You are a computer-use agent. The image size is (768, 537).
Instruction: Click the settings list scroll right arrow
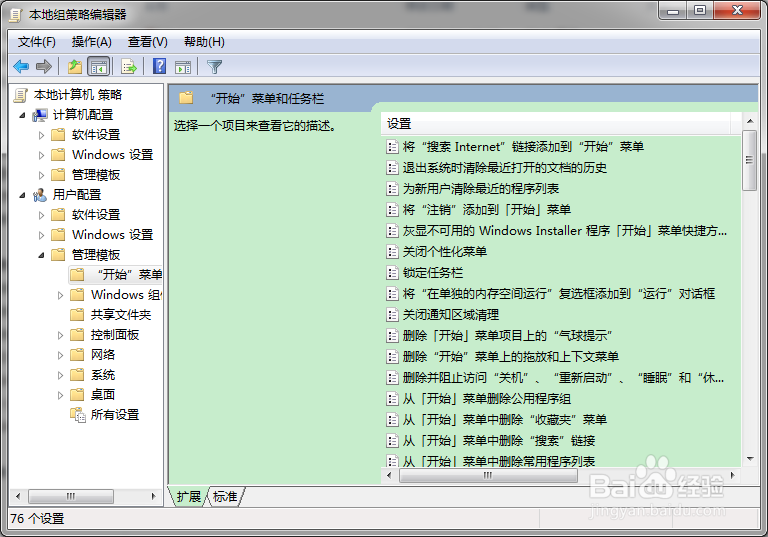click(732, 475)
